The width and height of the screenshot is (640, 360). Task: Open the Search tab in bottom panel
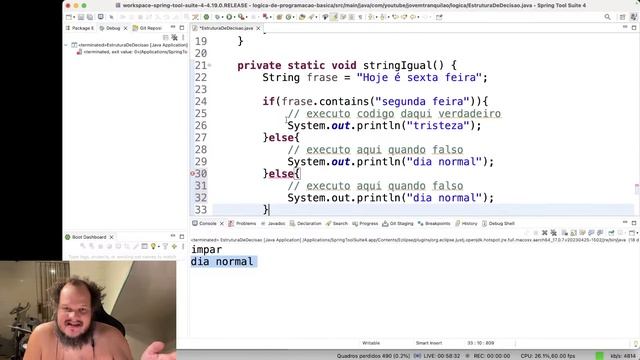click(337, 224)
